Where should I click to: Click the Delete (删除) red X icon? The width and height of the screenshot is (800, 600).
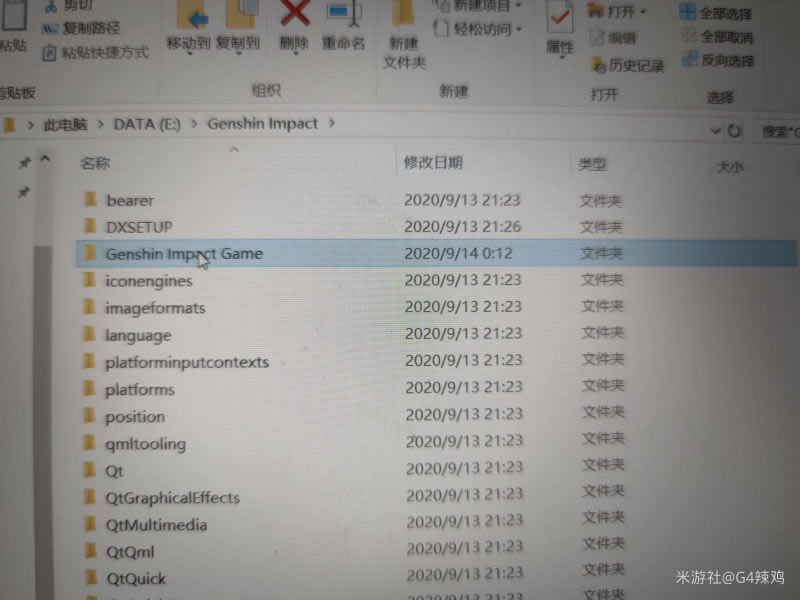tap(294, 14)
